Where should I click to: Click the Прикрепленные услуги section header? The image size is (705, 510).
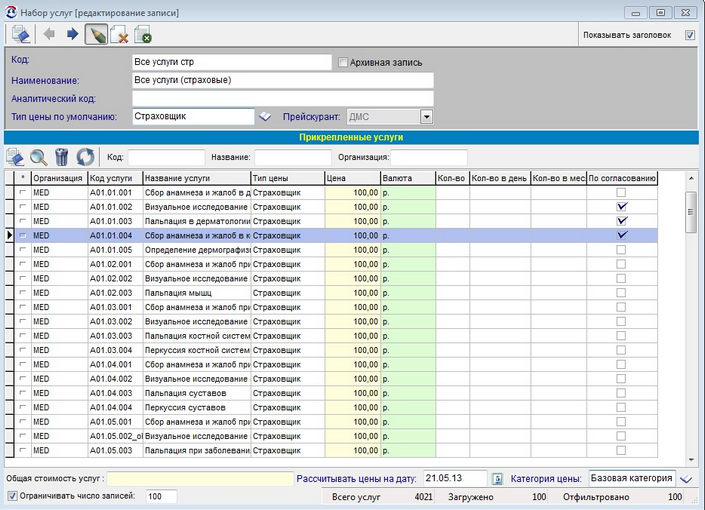click(351, 137)
